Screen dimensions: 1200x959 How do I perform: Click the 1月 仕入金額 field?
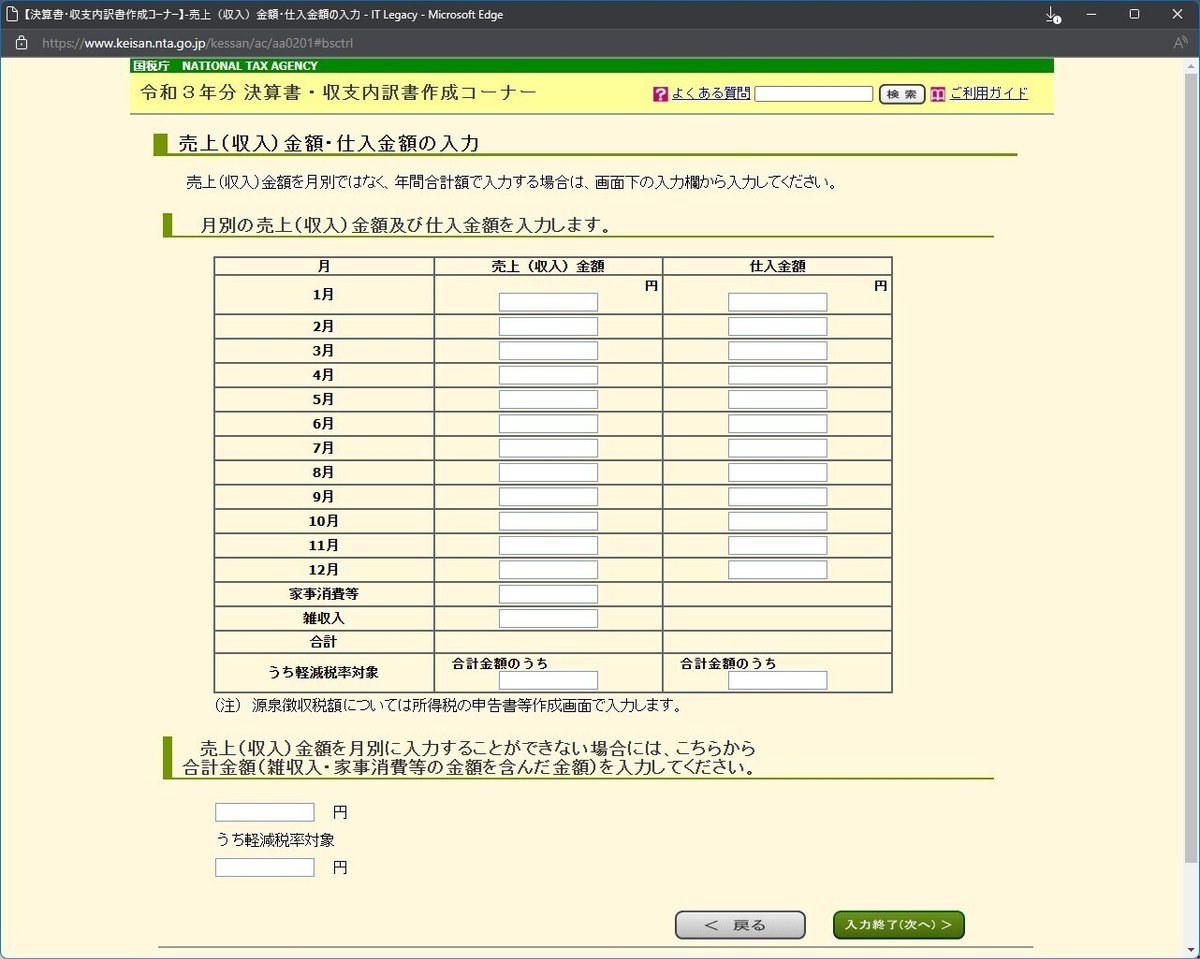778,302
